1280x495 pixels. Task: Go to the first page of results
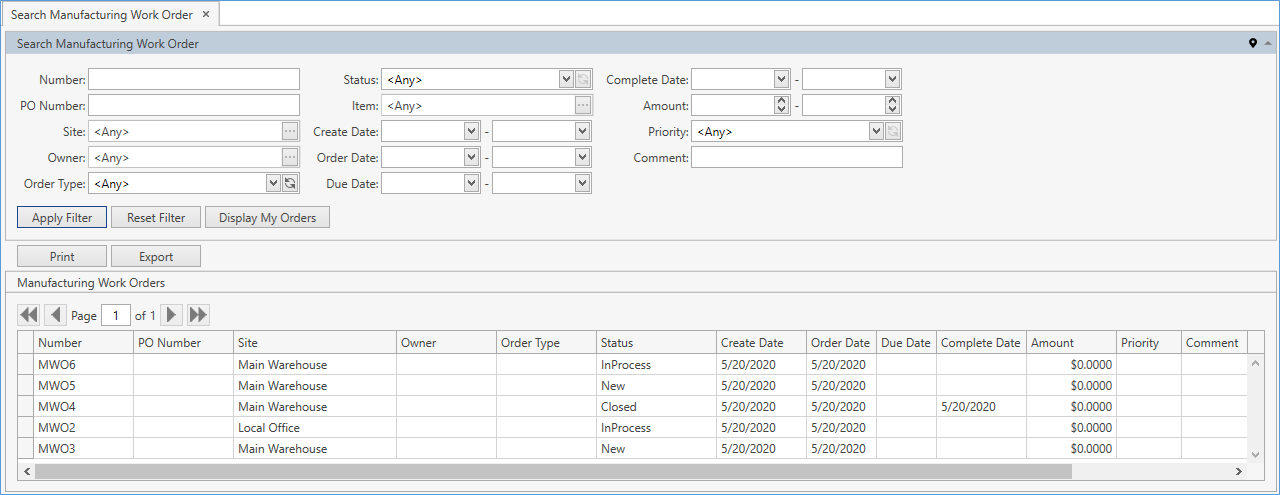[x=29, y=315]
